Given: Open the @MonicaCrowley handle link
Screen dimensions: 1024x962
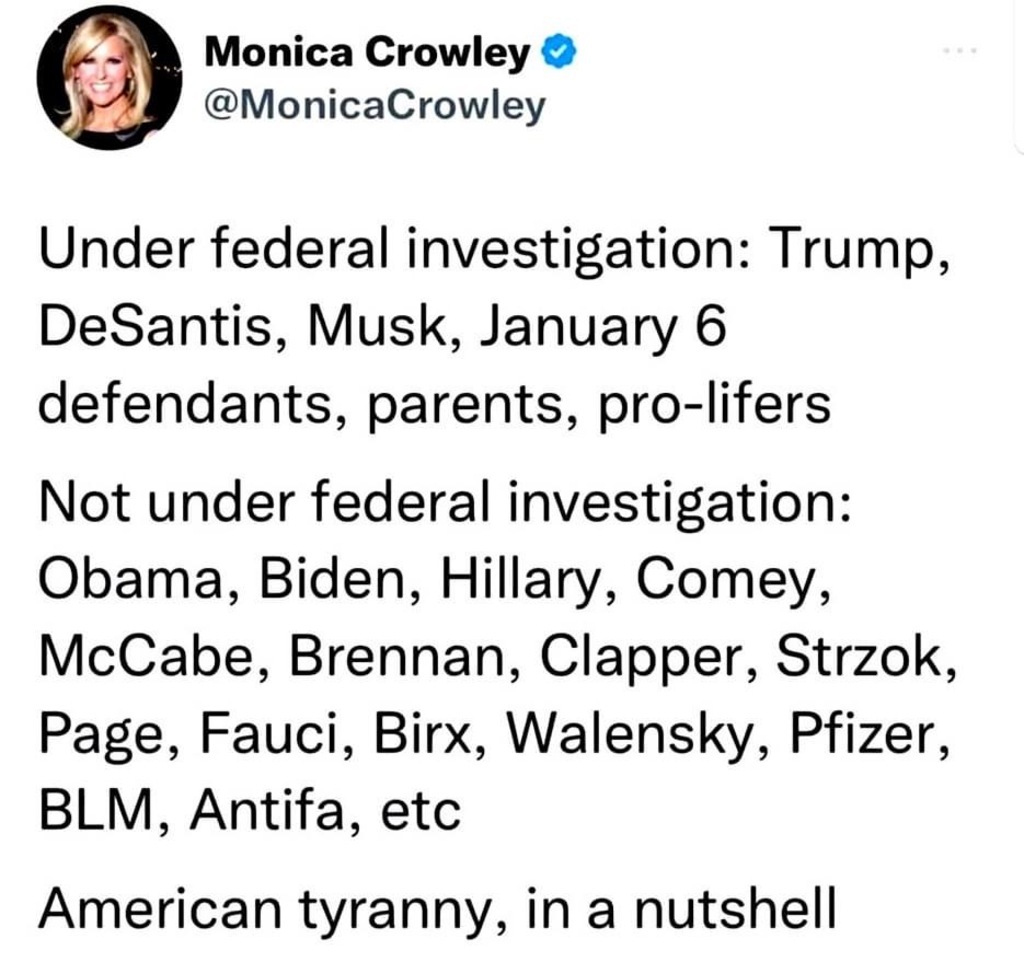Looking at the screenshot, I should click(374, 103).
